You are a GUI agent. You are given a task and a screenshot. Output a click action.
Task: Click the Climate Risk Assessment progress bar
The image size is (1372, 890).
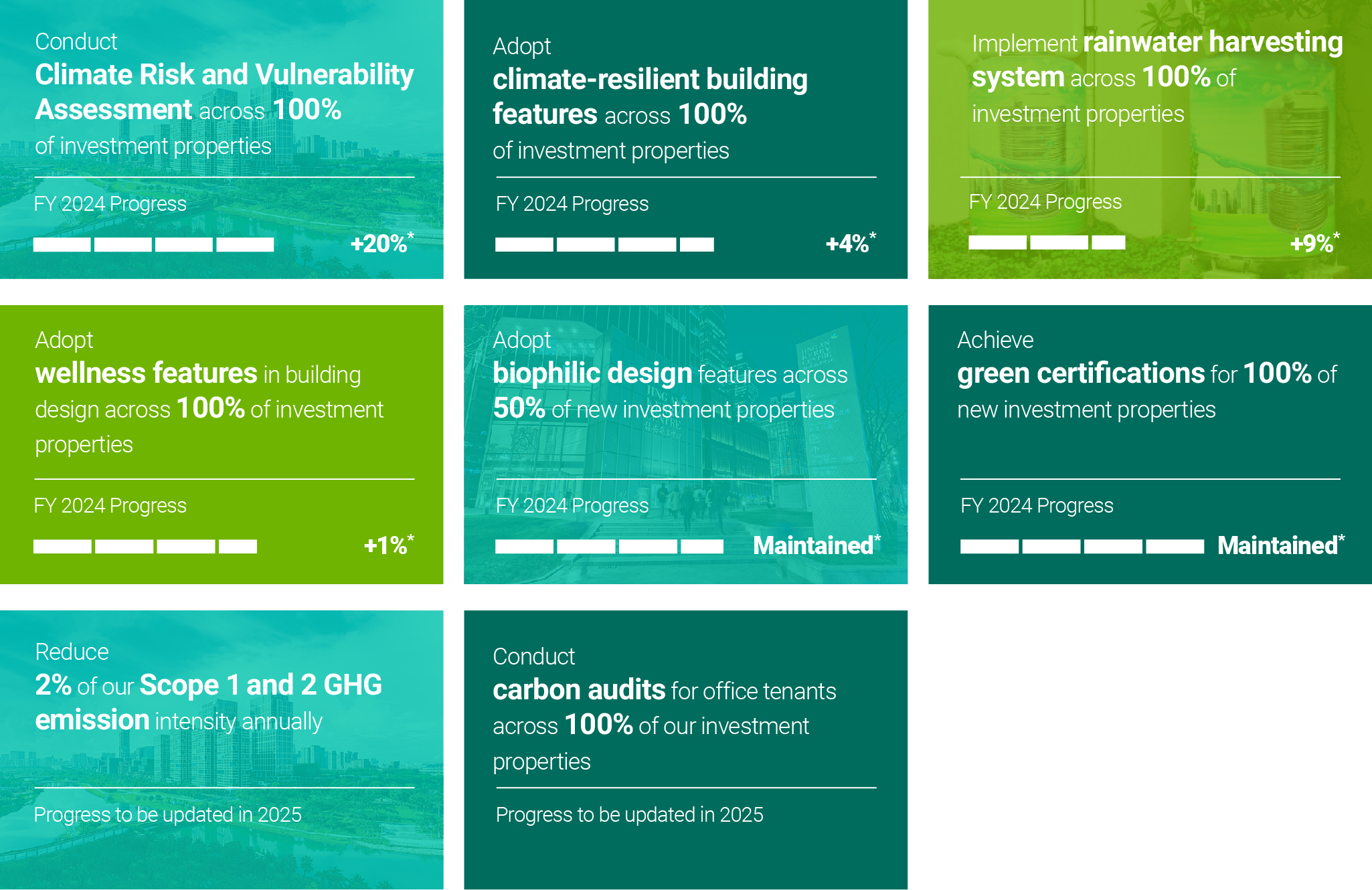click(154, 245)
